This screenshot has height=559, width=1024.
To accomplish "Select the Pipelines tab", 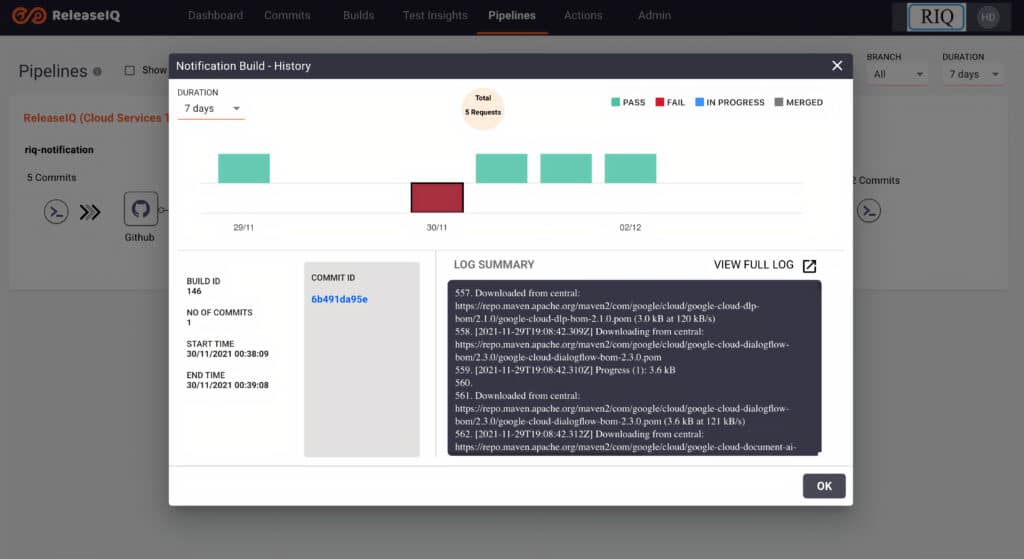I will click(x=512, y=15).
